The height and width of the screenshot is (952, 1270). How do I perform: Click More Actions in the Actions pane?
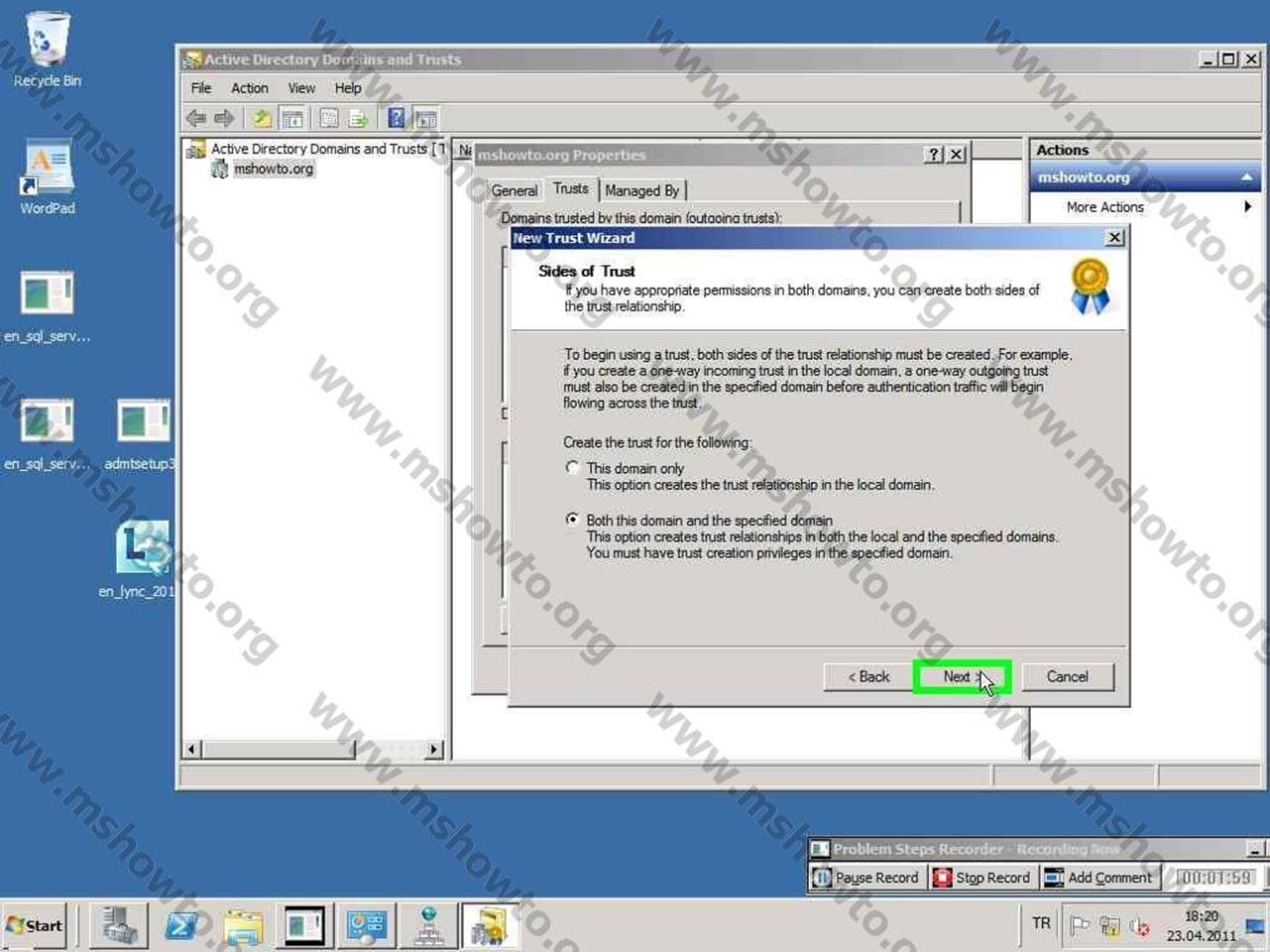pyautogui.click(x=1104, y=207)
